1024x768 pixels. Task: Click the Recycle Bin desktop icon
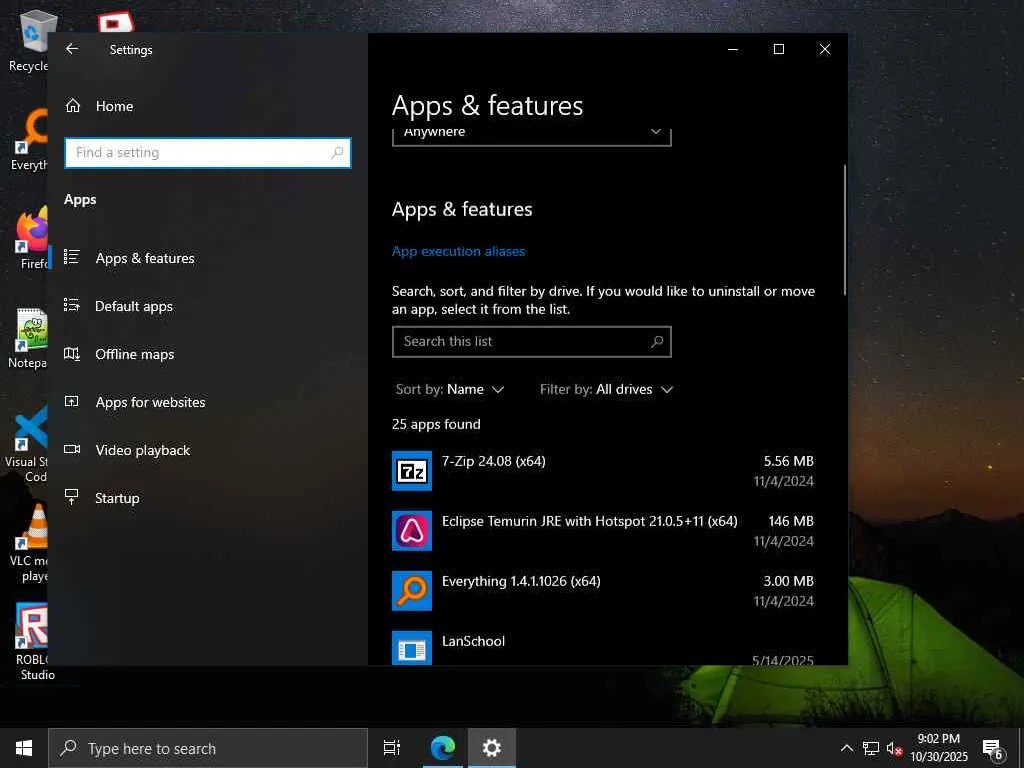[29, 40]
